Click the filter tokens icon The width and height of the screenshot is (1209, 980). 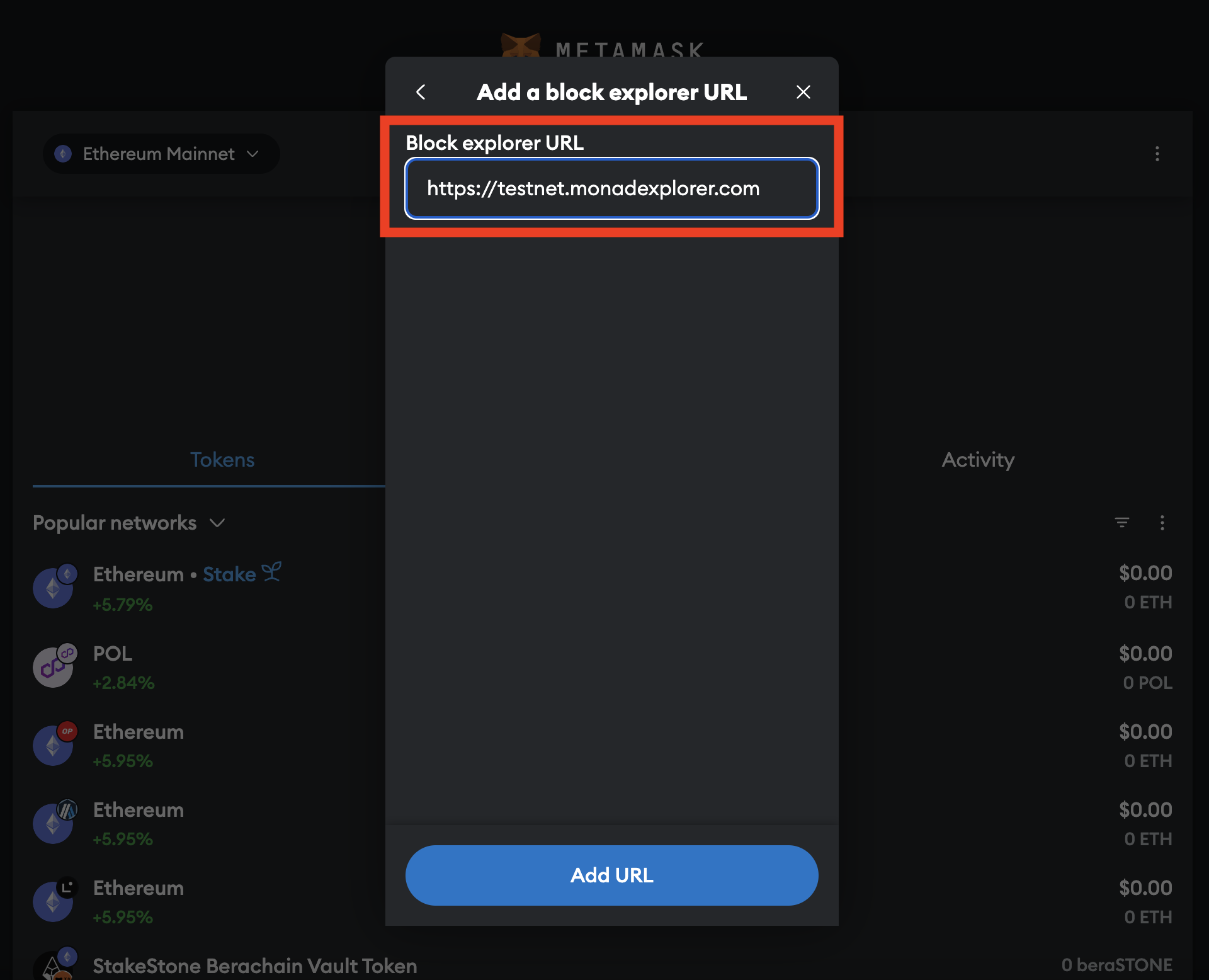point(1123,523)
